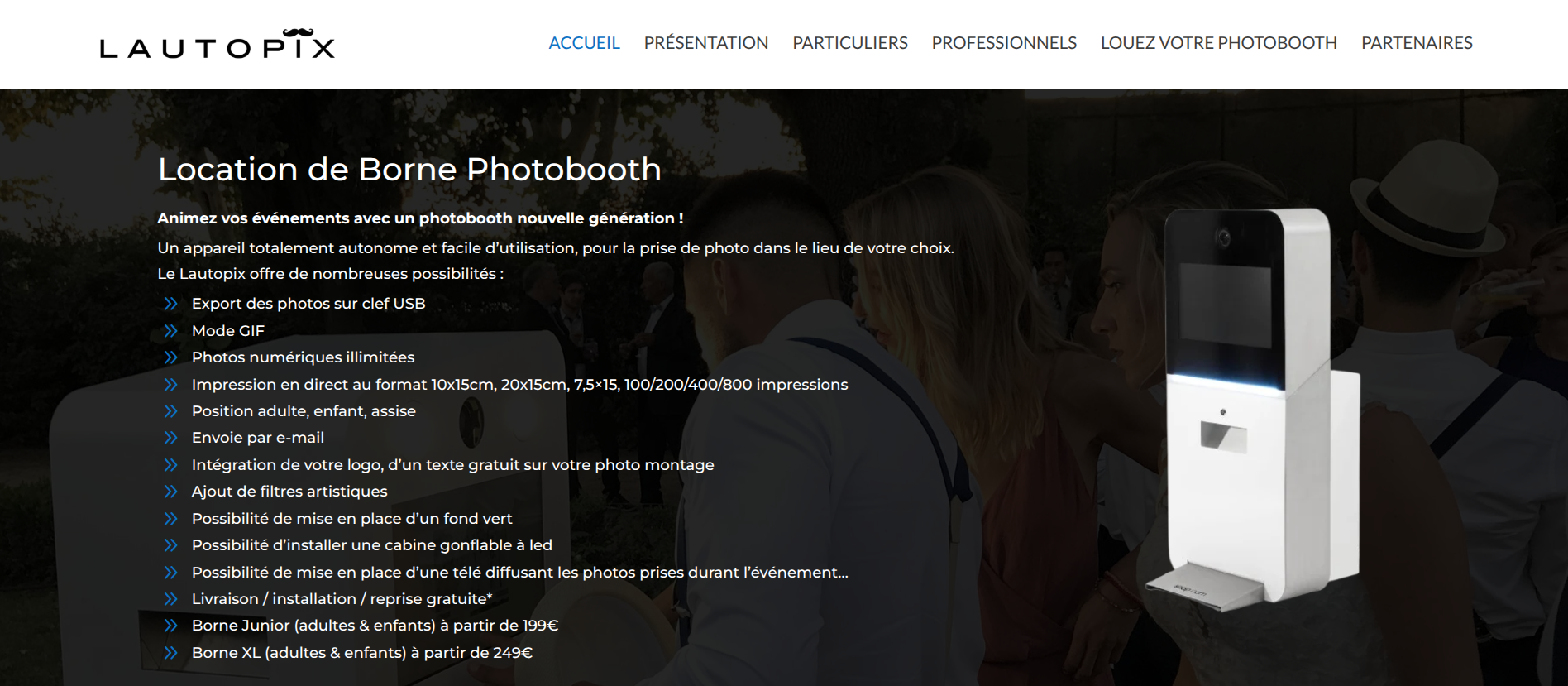Click the chevron beside 'Export des photos sur clef USB'
Screen dimensions: 1568x686
(171, 304)
